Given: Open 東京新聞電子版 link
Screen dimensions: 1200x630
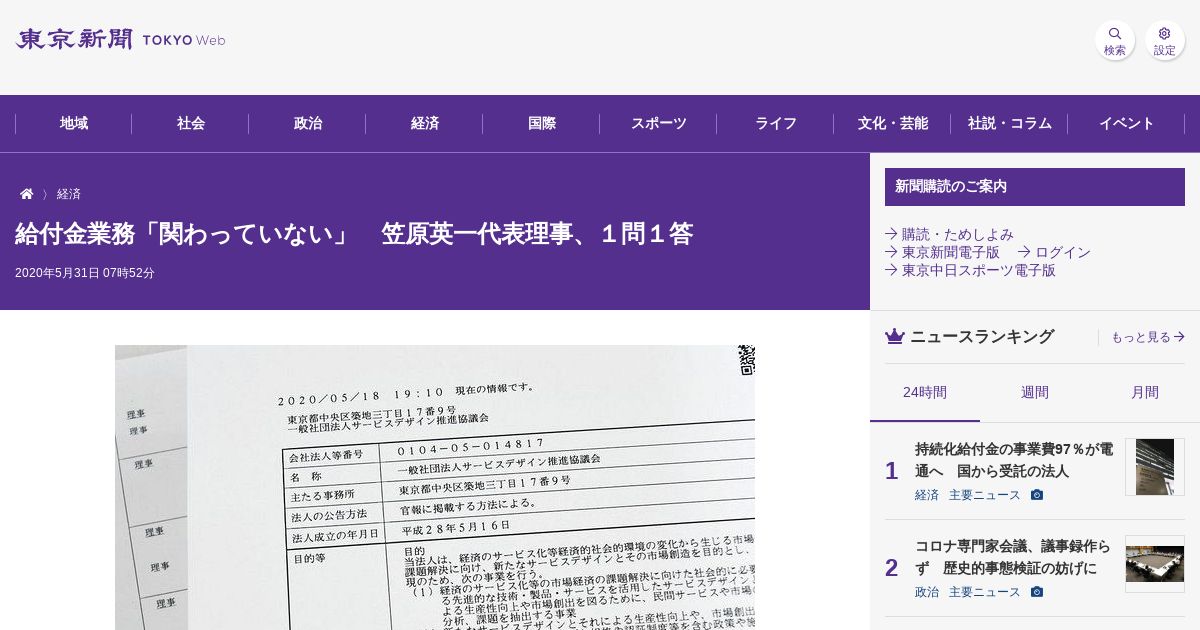Looking at the screenshot, I should 942,252.
